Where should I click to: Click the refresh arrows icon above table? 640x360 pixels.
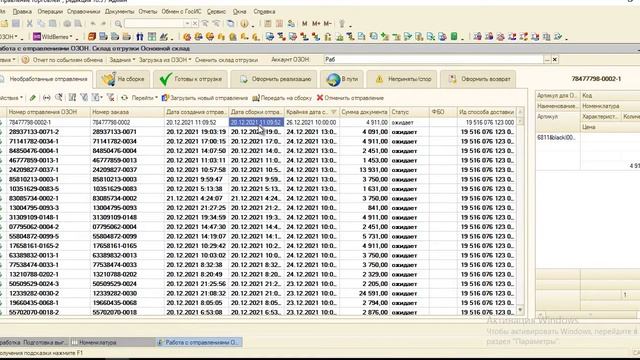(124, 98)
